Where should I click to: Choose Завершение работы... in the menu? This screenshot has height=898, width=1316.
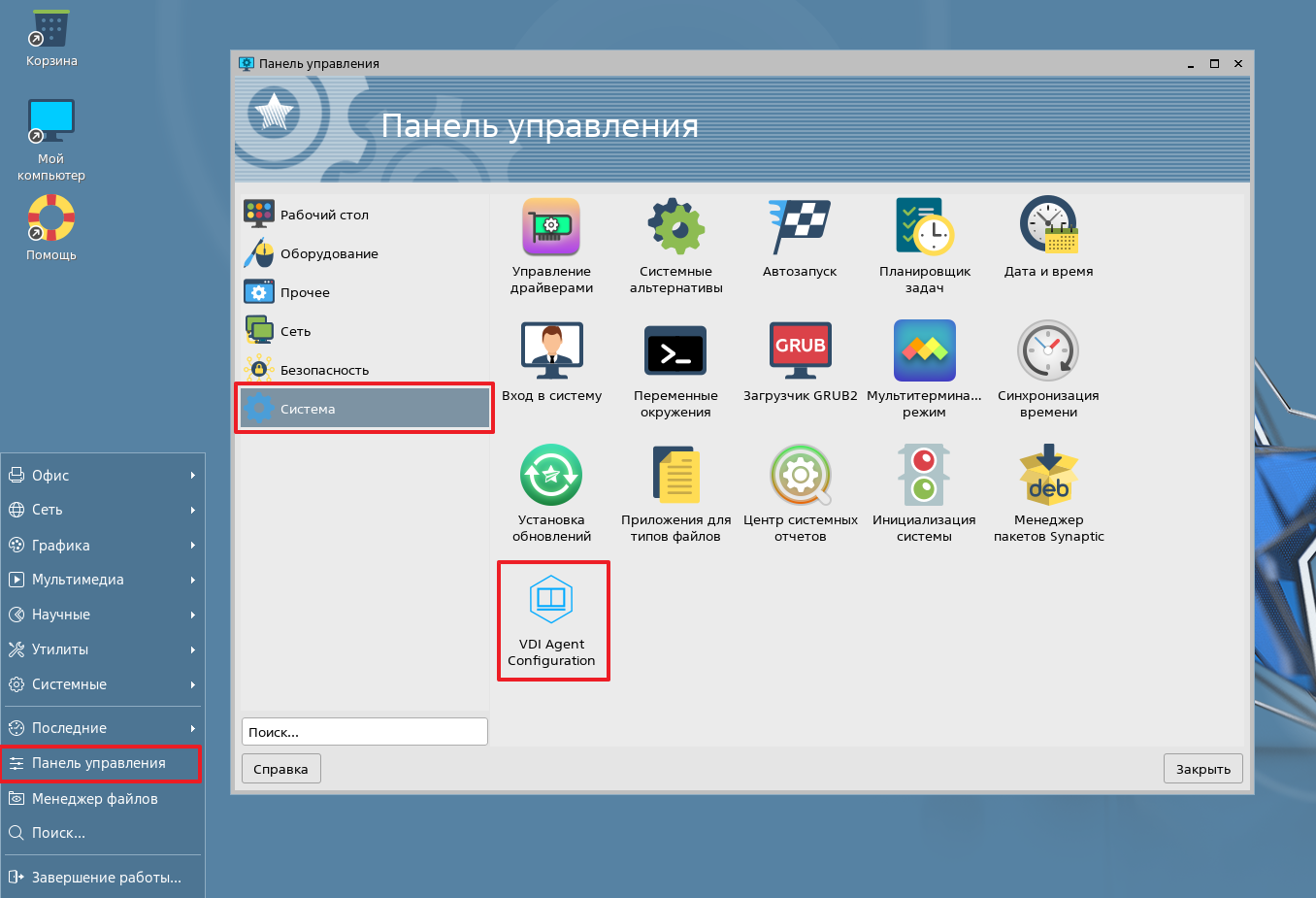[106, 878]
